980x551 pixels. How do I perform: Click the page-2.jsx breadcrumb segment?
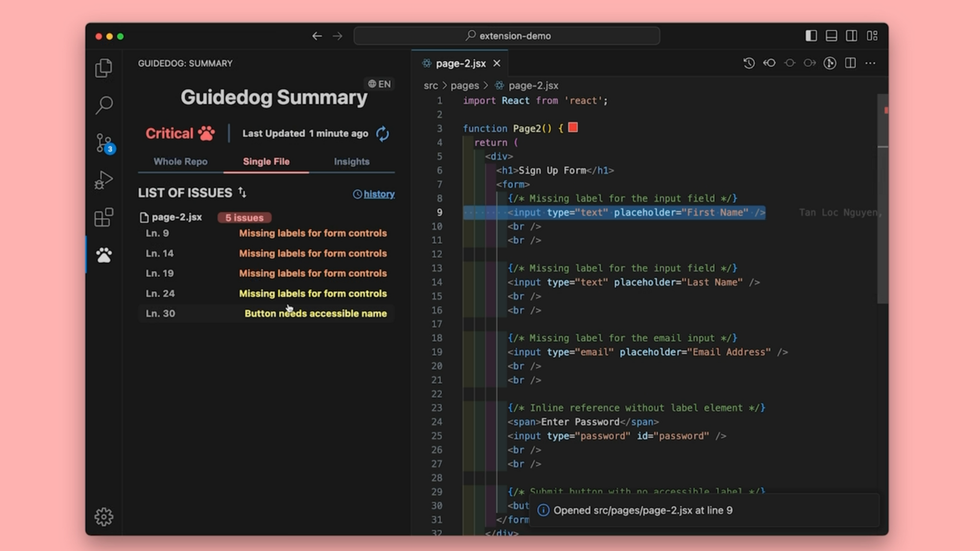click(x=527, y=86)
